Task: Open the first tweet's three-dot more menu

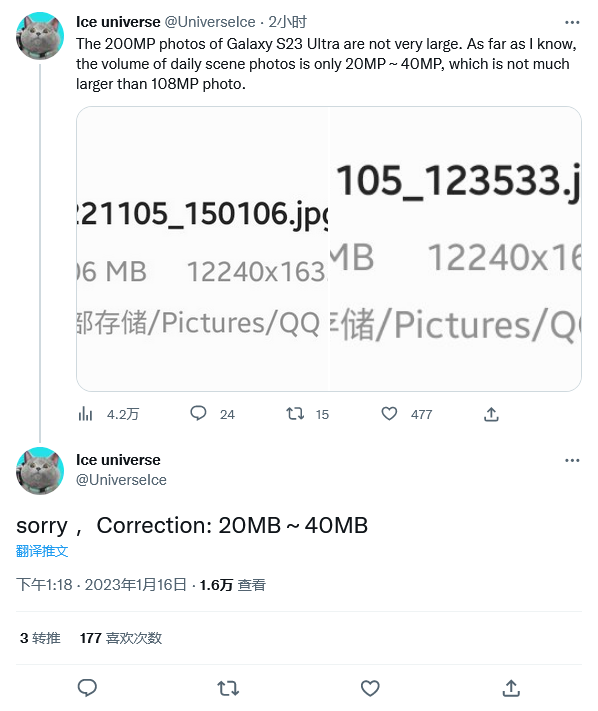Action: [572, 22]
